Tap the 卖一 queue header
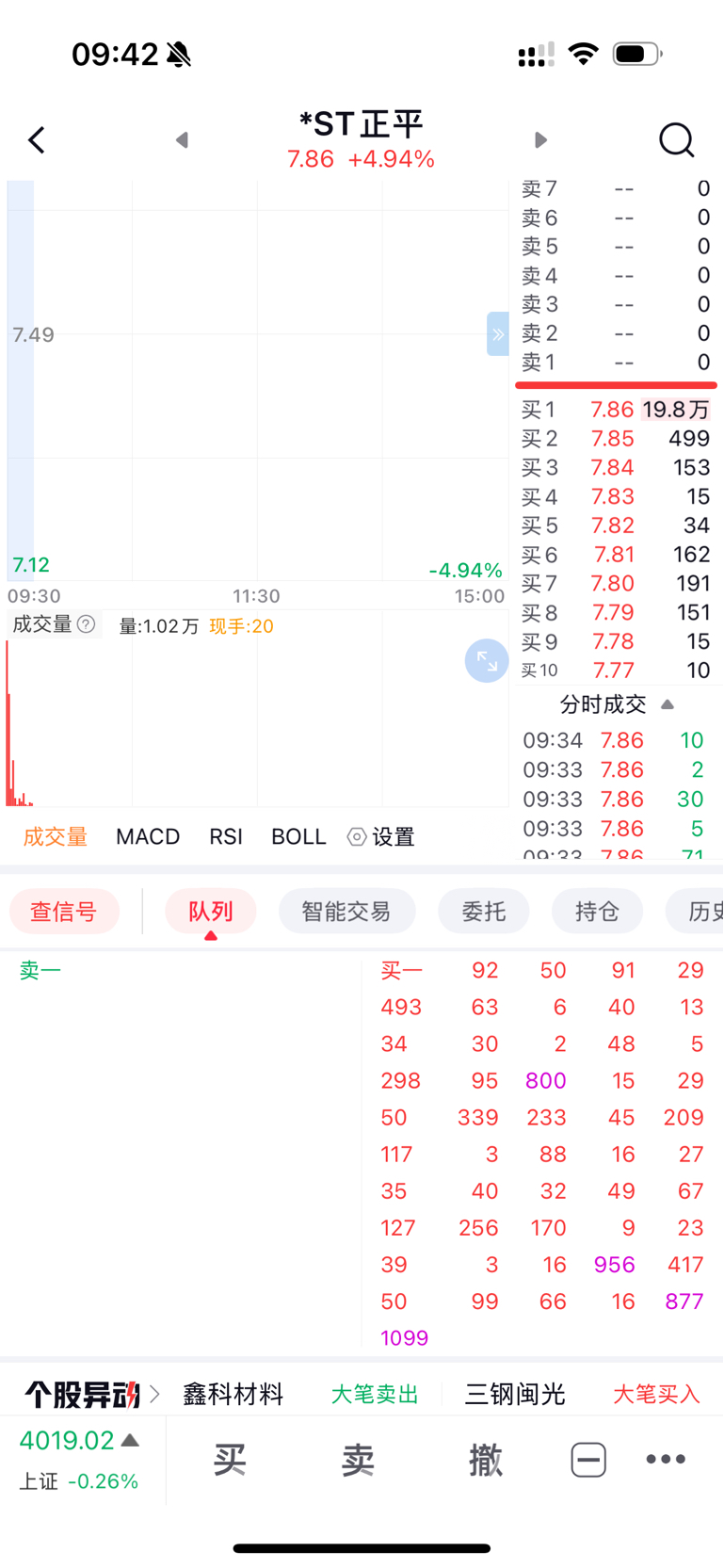 click(40, 970)
